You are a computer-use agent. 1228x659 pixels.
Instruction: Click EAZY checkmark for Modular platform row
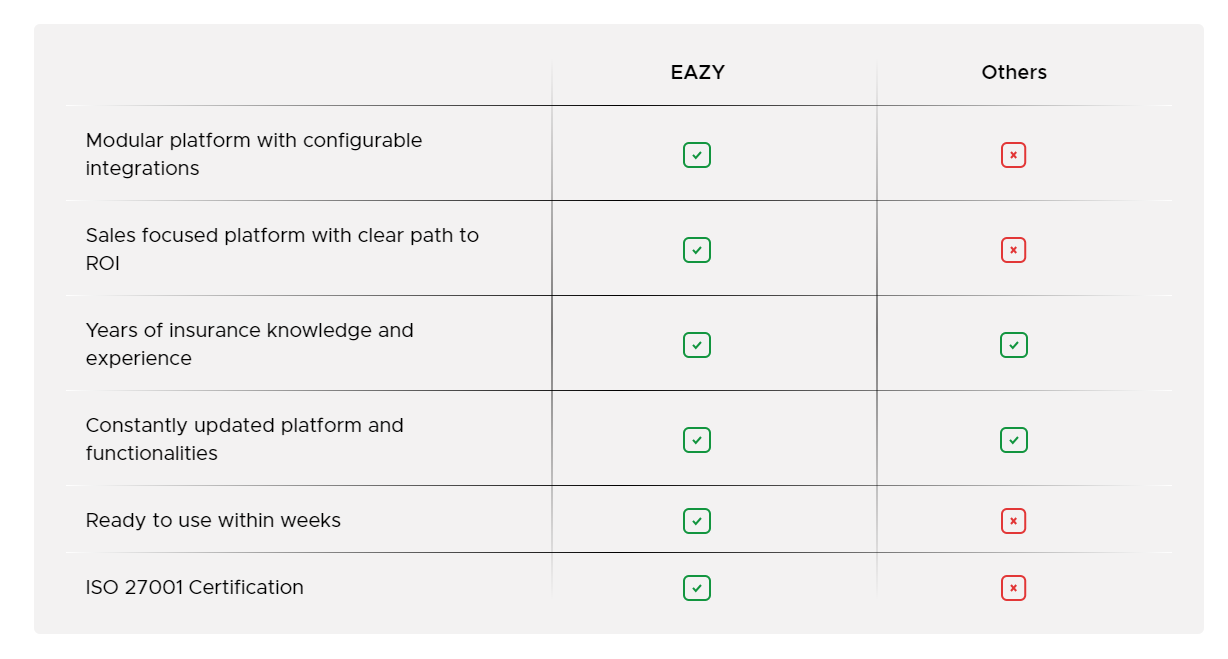point(697,155)
